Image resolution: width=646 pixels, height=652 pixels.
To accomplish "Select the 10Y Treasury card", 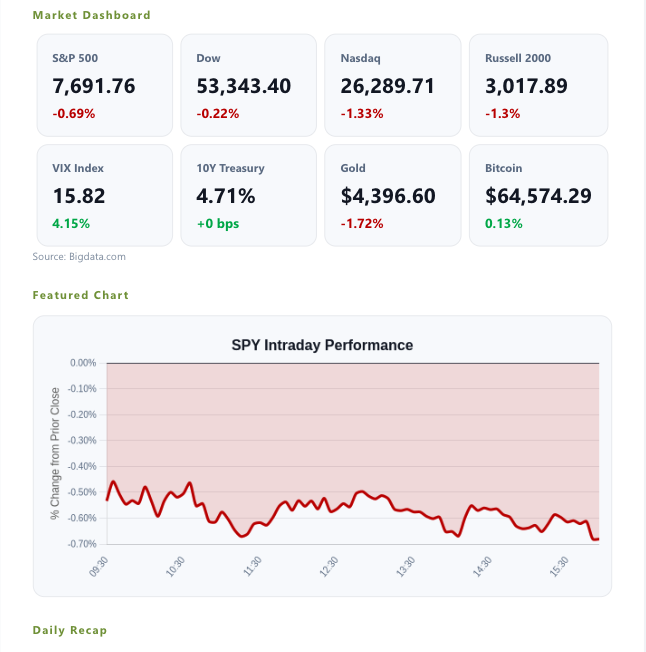I will pos(249,195).
